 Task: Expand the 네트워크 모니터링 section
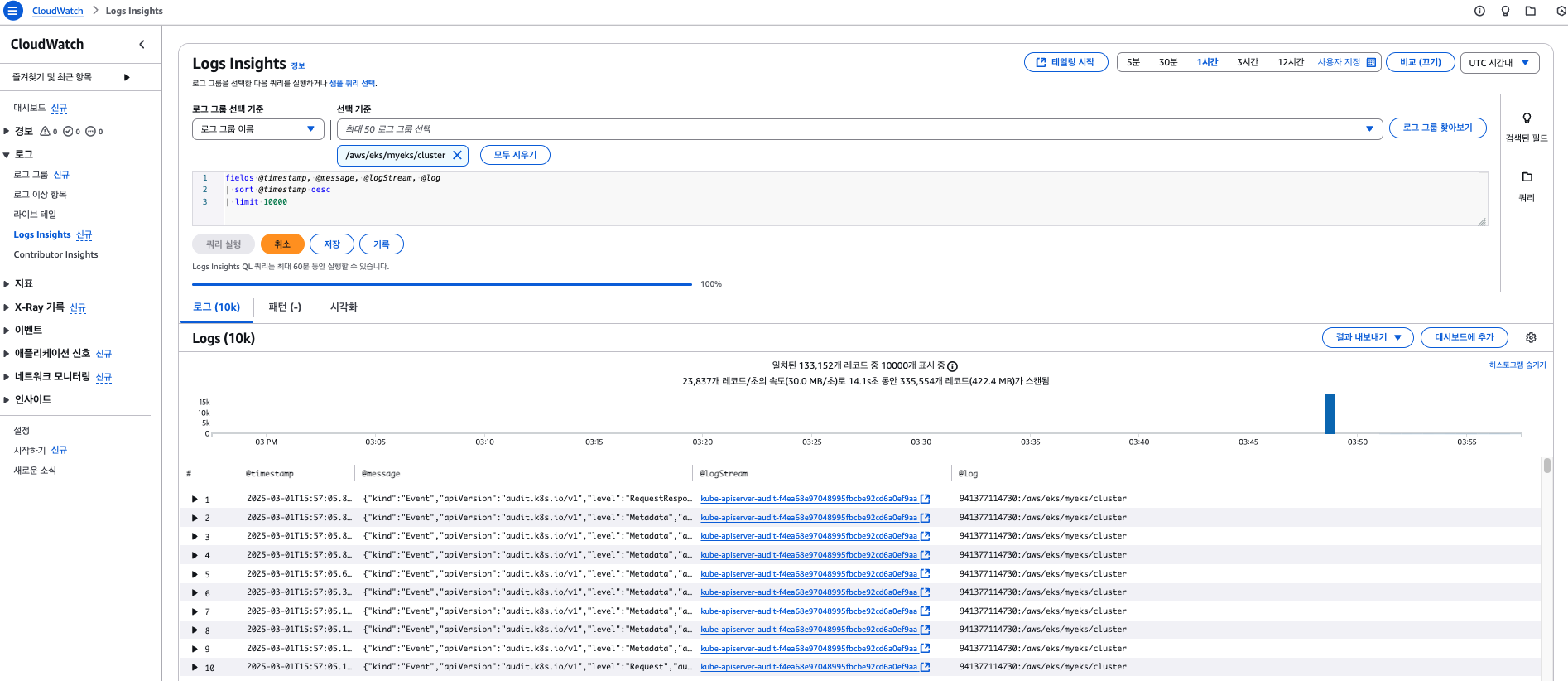pos(7,376)
